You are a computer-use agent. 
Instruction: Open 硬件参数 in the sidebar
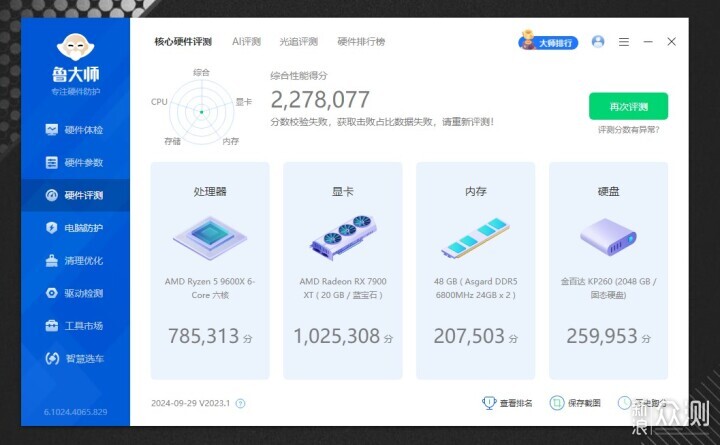pyautogui.click(x=75, y=163)
